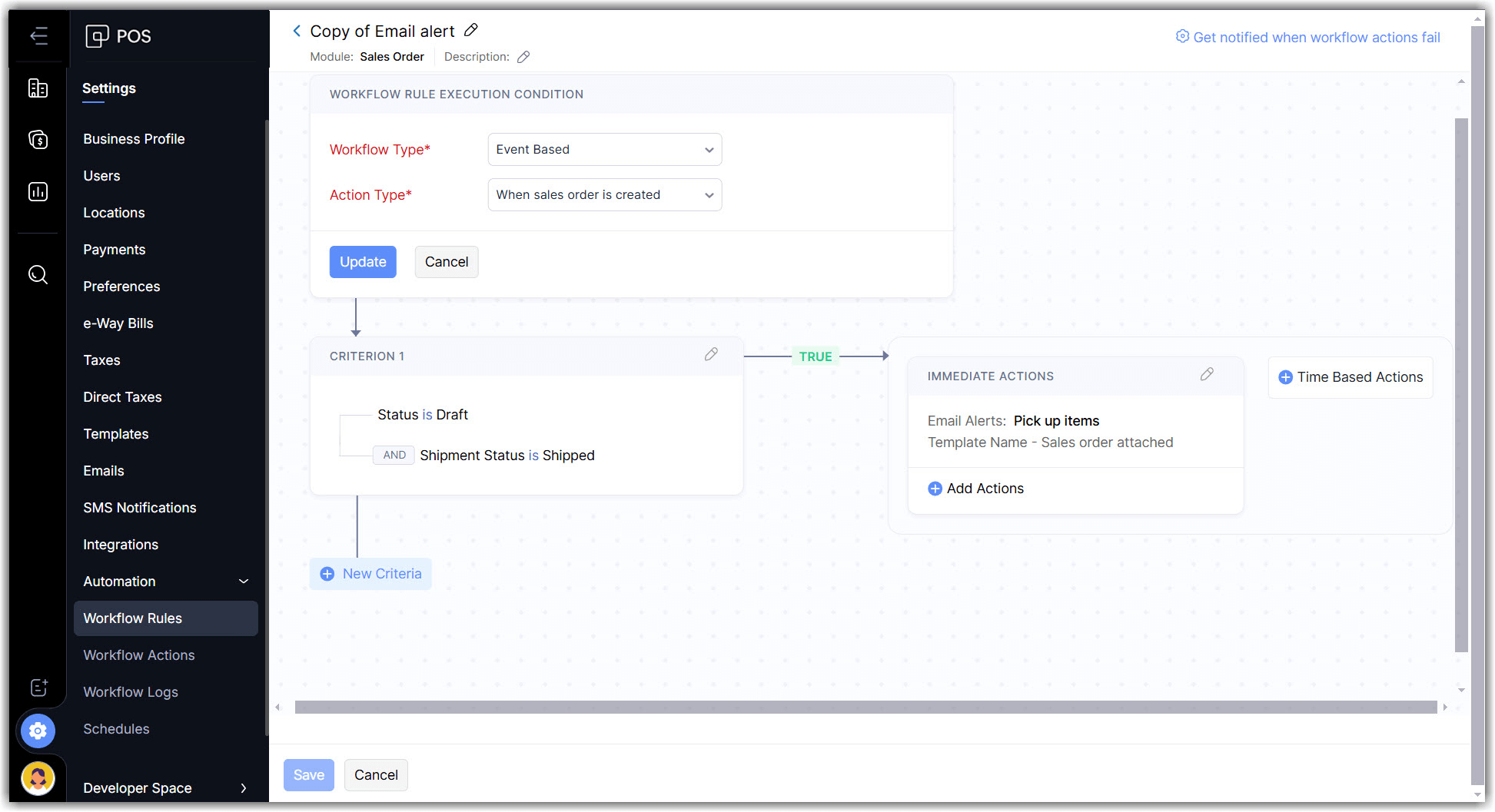Add a New Criteria to the workflow
The width and height of the screenshot is (1495, 812).
pyautogui.click(x=371, y=574)
